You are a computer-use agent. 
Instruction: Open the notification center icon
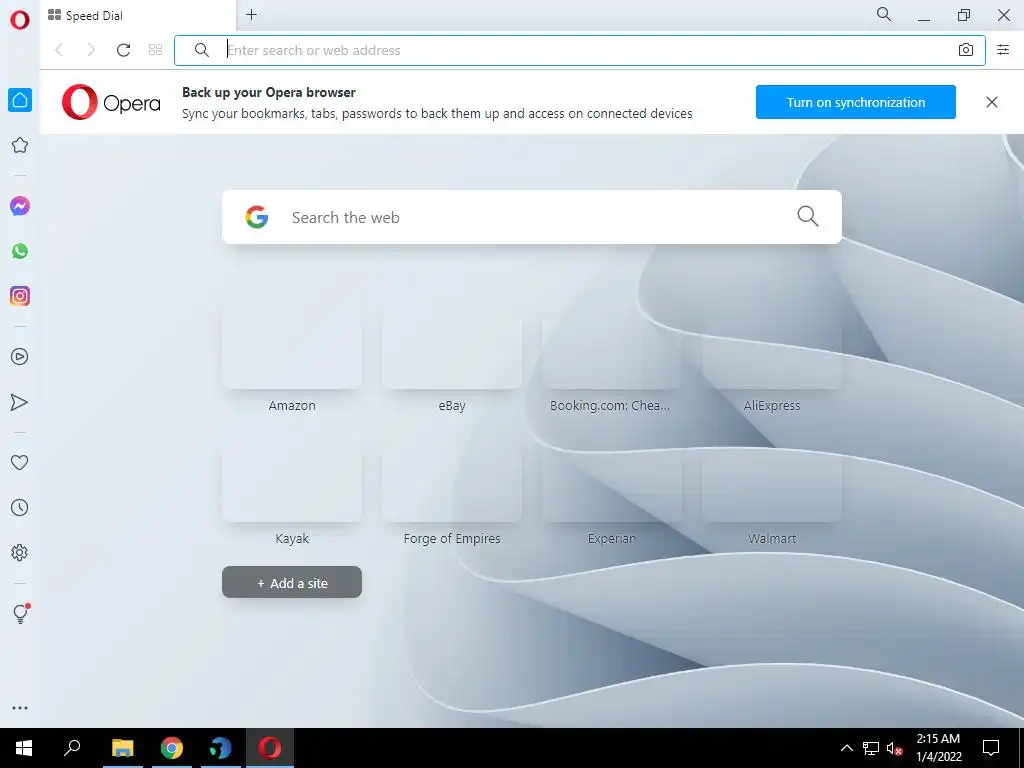pos(991,748)
